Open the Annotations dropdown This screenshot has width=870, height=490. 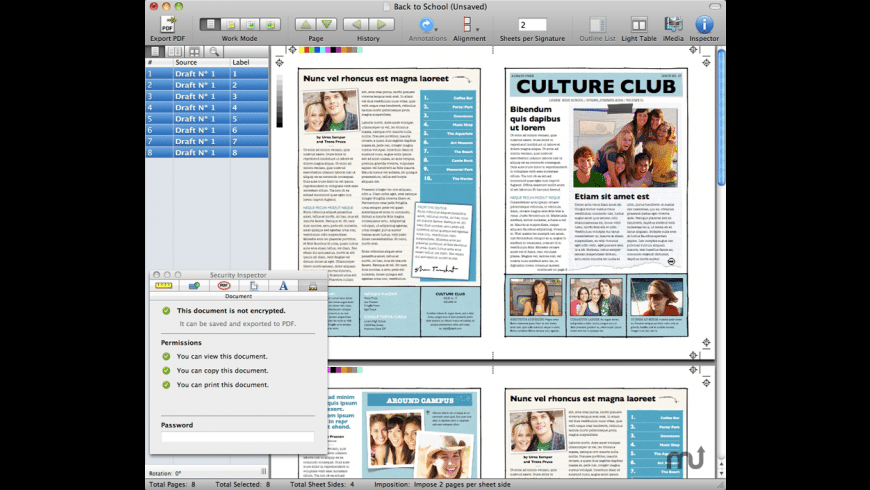[x=427, y=25]
